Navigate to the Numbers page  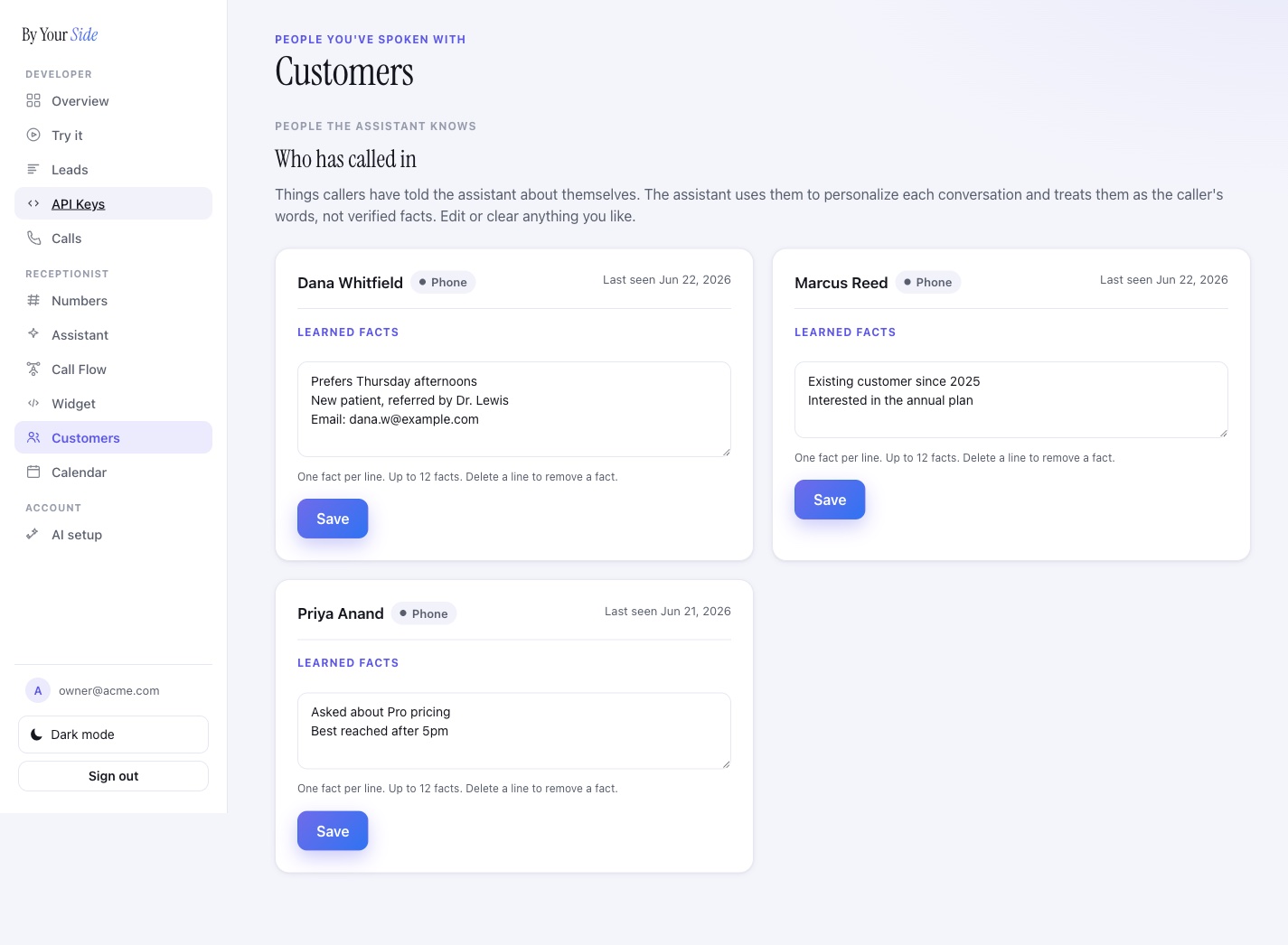point(113,301)
